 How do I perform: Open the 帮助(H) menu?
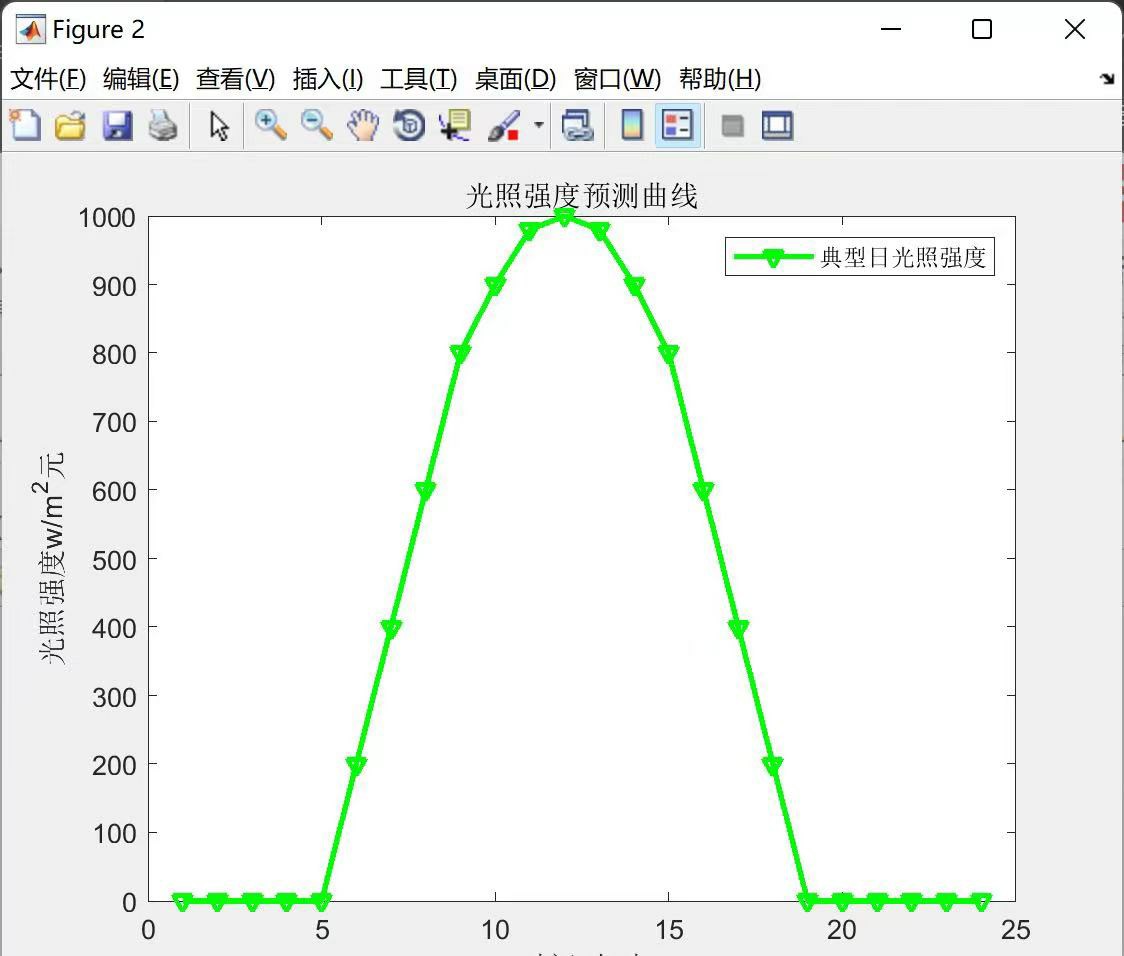[720, 79]
